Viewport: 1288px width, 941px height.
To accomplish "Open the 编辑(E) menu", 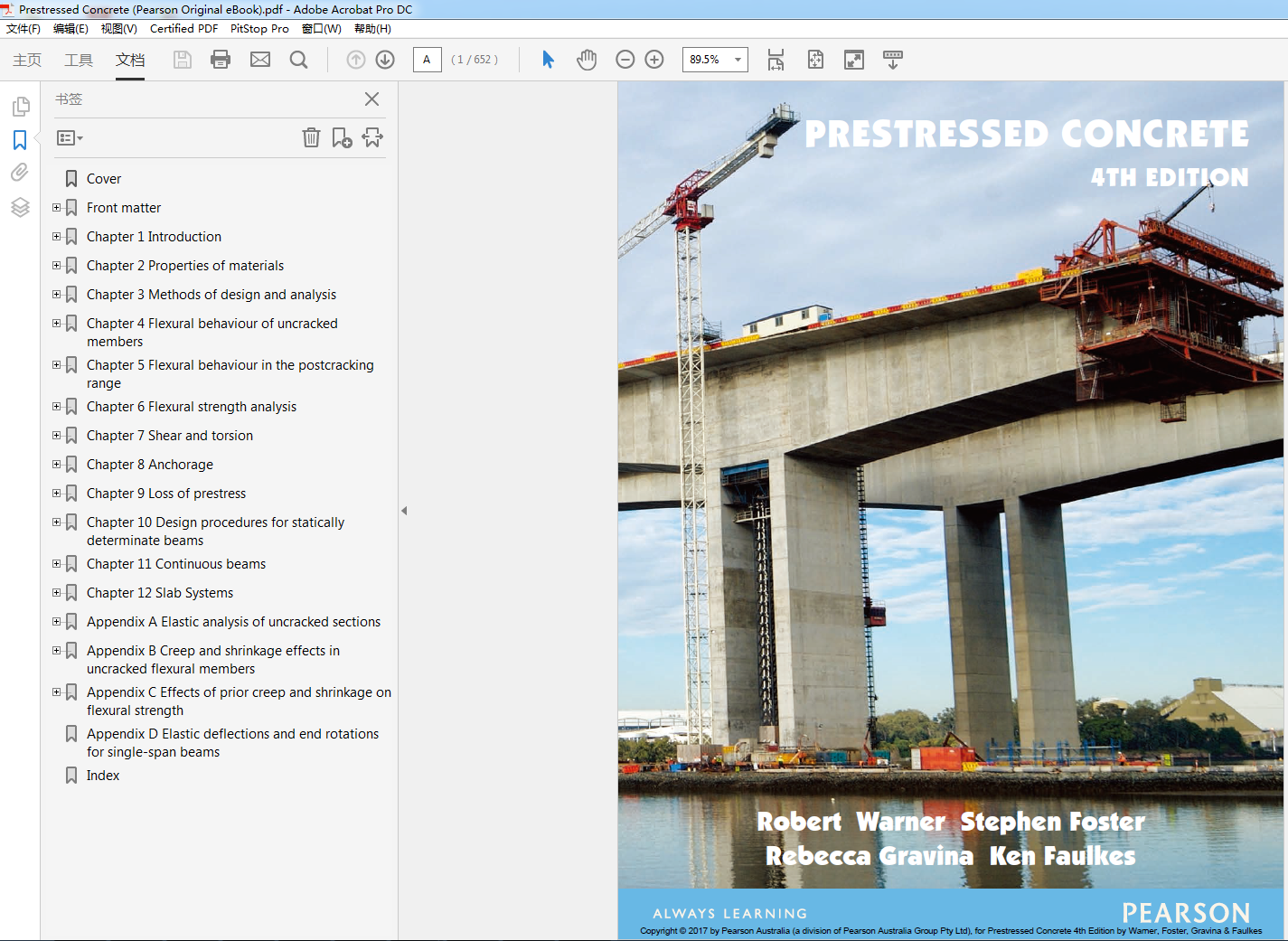I will click(71, 29).
